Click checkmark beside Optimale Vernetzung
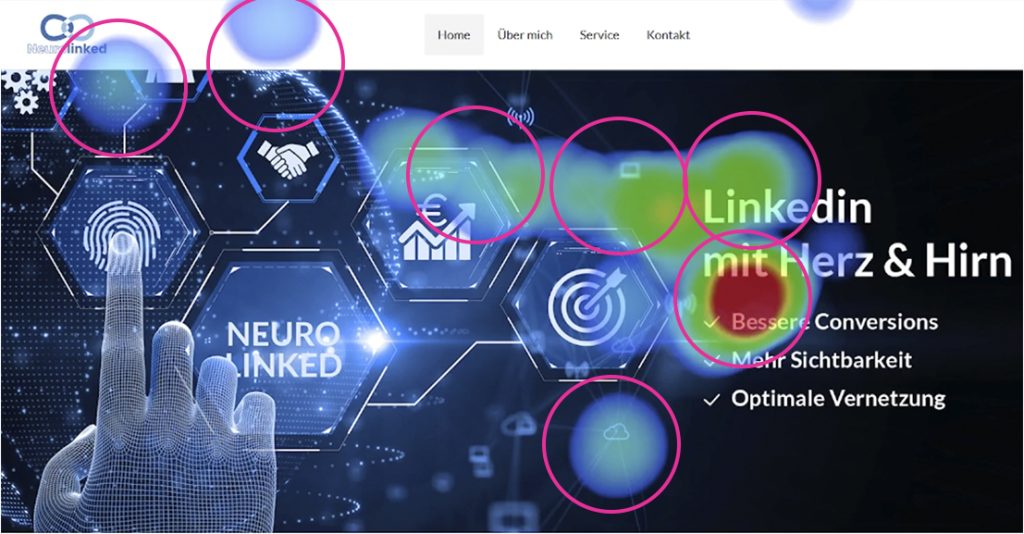 712,399
